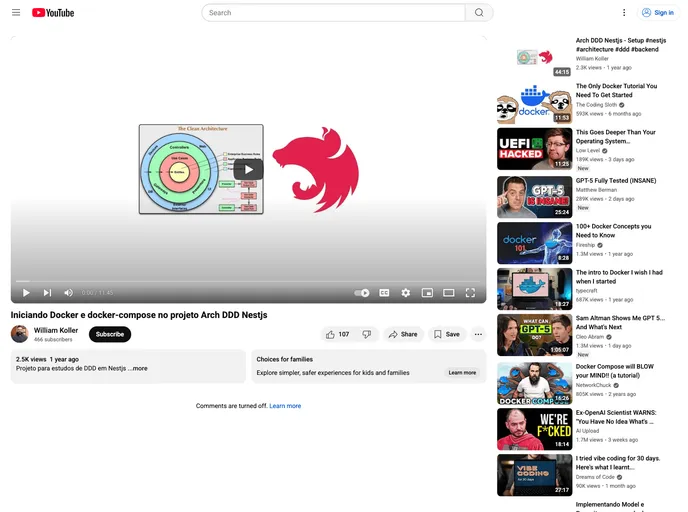The image size is (688, 512).
Task: Mute the video volume speaker icon
Action: coord(68,293)
